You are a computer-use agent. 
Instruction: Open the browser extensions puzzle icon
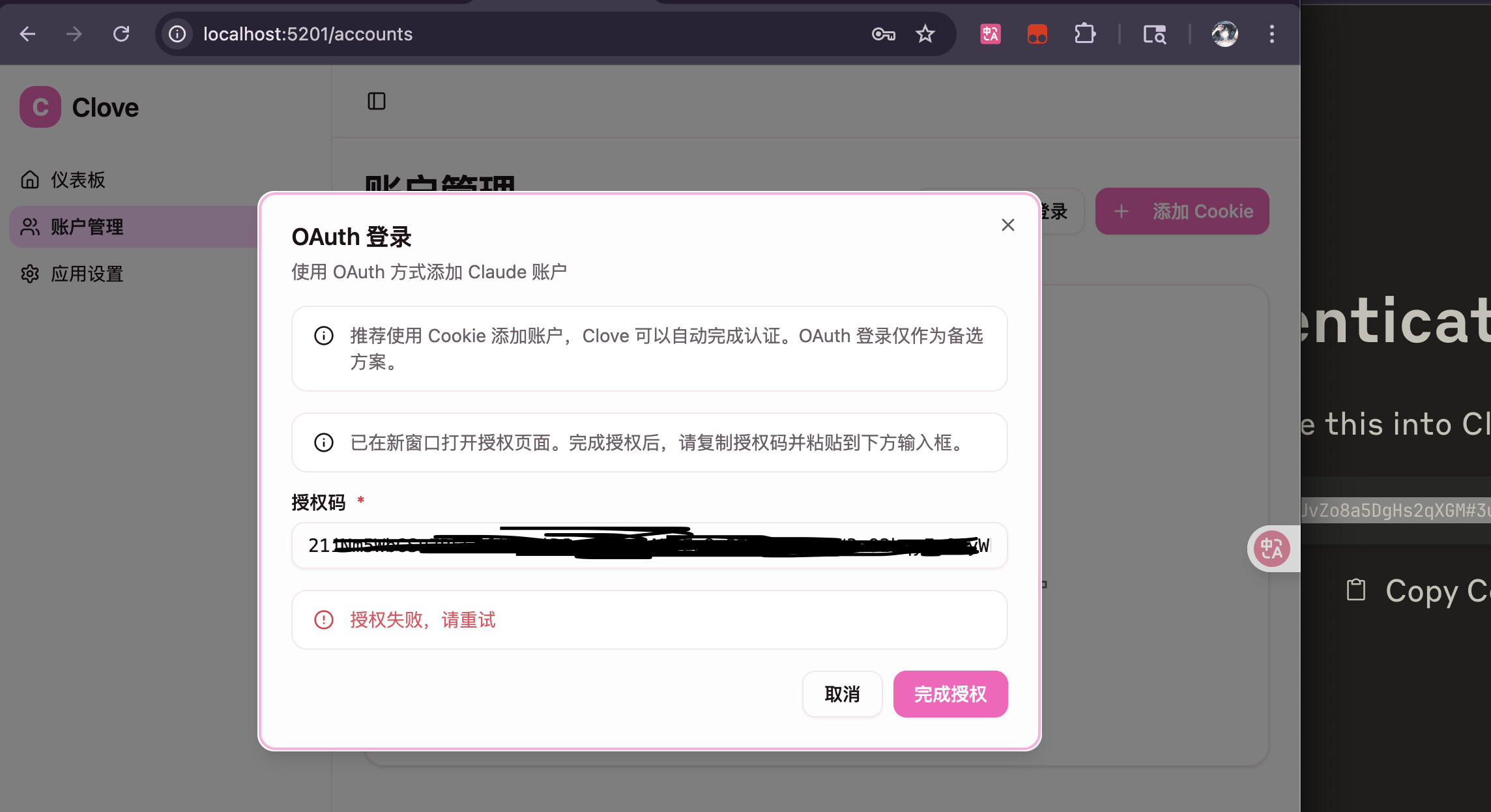pyautogui.click(x=1084, y=34)
